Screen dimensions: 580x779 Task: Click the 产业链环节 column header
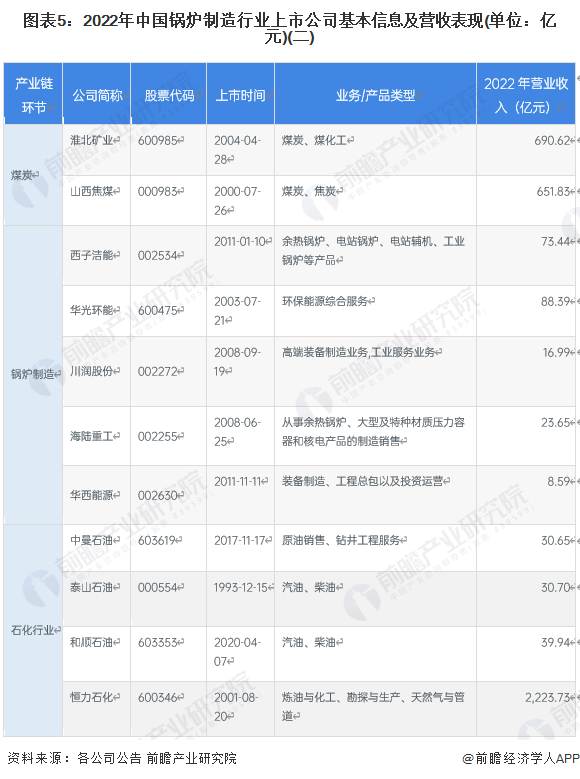point(33,94)
